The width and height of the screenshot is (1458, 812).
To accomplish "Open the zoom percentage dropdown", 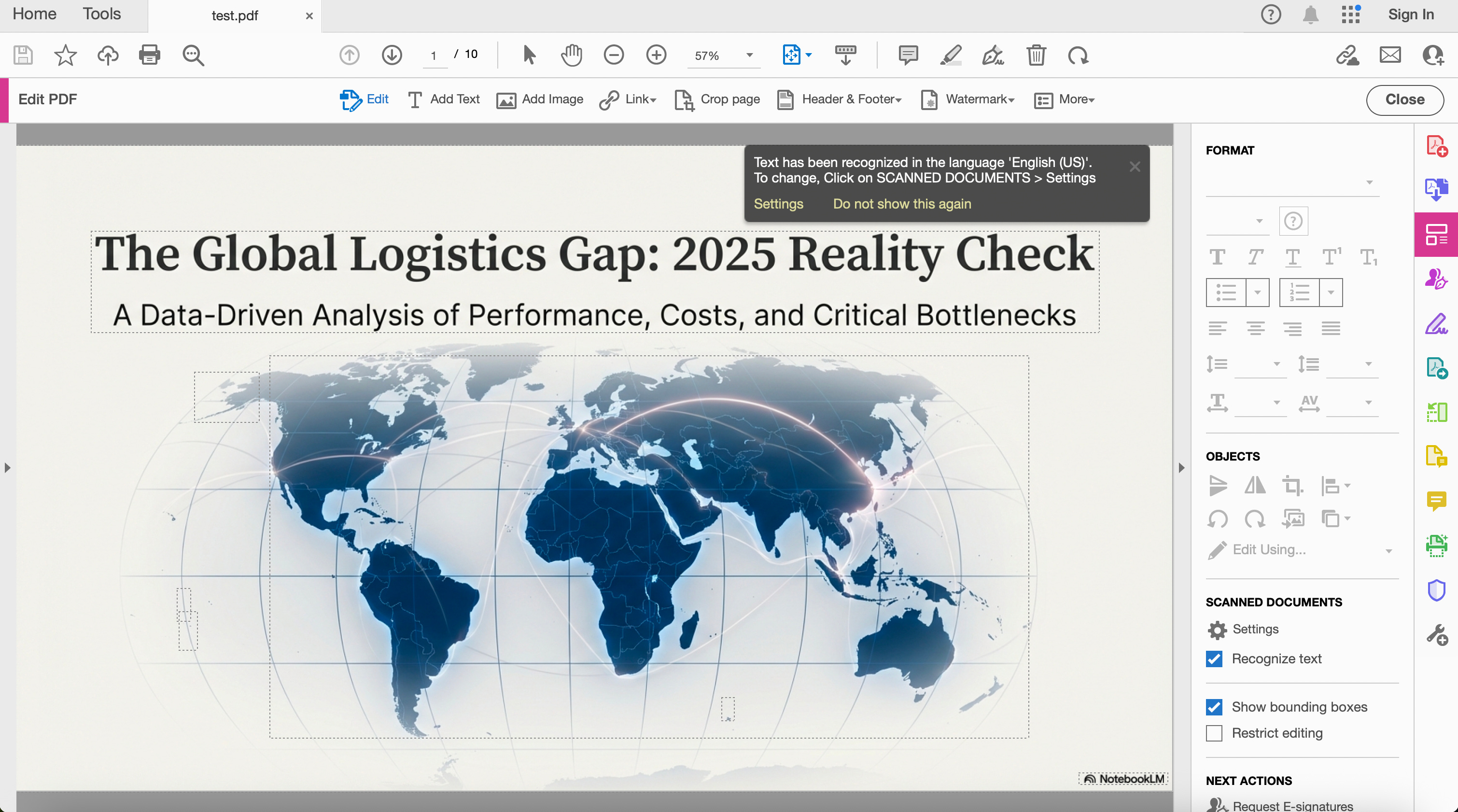I will [749, 56].
